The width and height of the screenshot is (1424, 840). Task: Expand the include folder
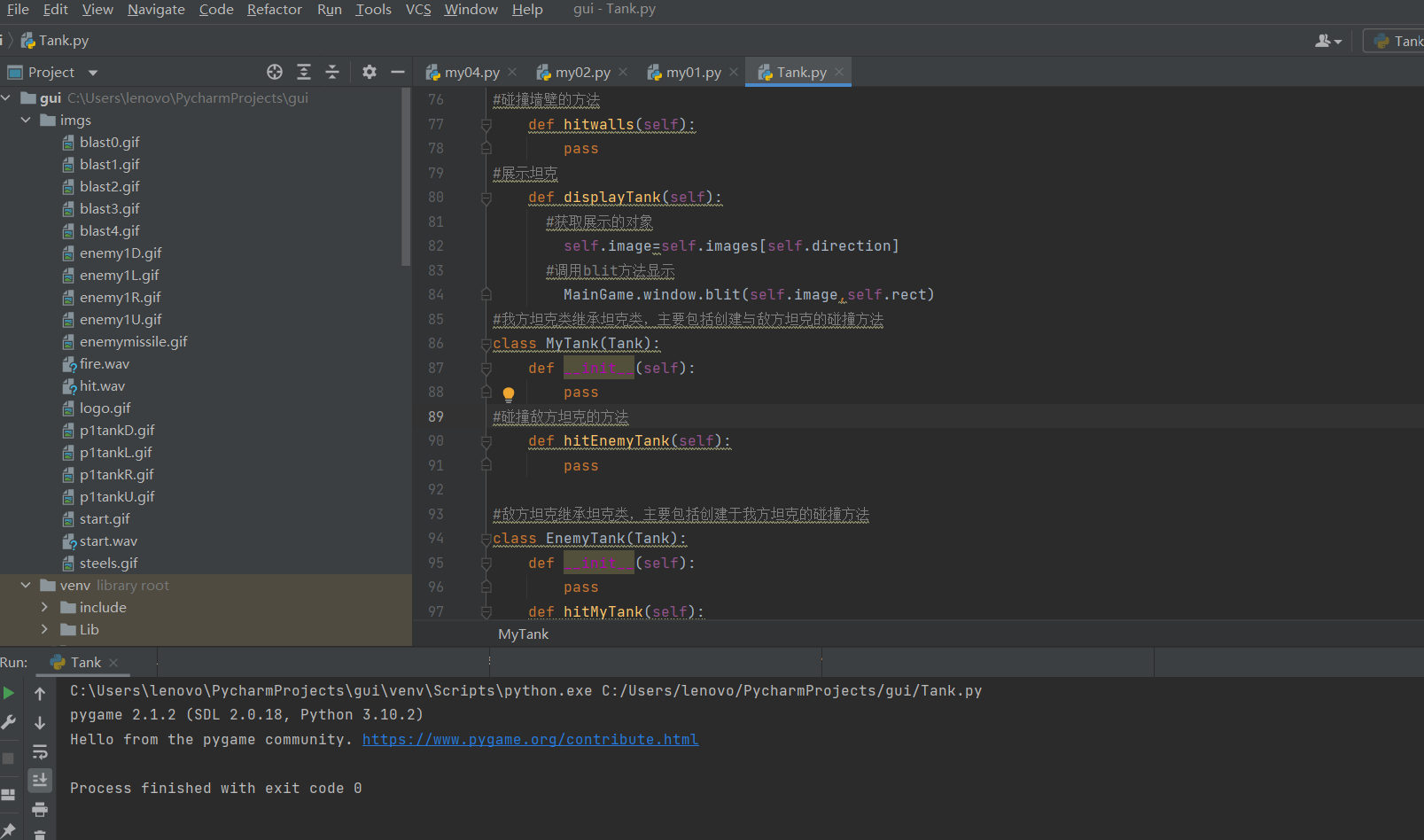pos(44,607)
